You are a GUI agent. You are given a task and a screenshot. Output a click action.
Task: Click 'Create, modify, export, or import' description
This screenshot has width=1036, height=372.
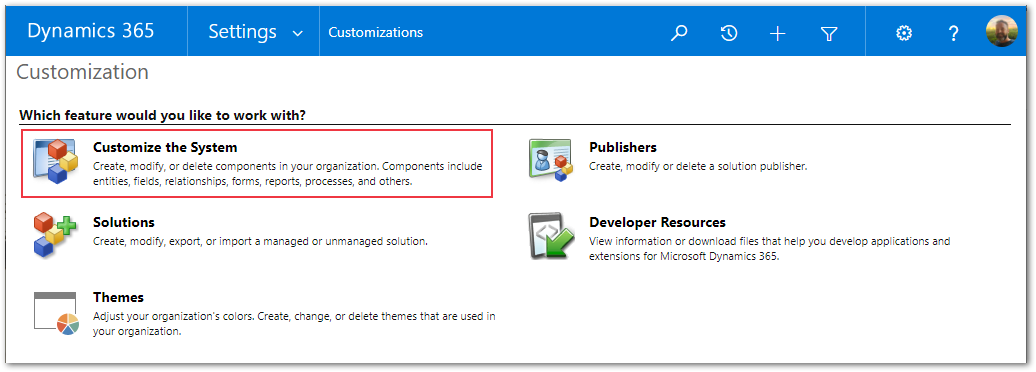(260, 241)
